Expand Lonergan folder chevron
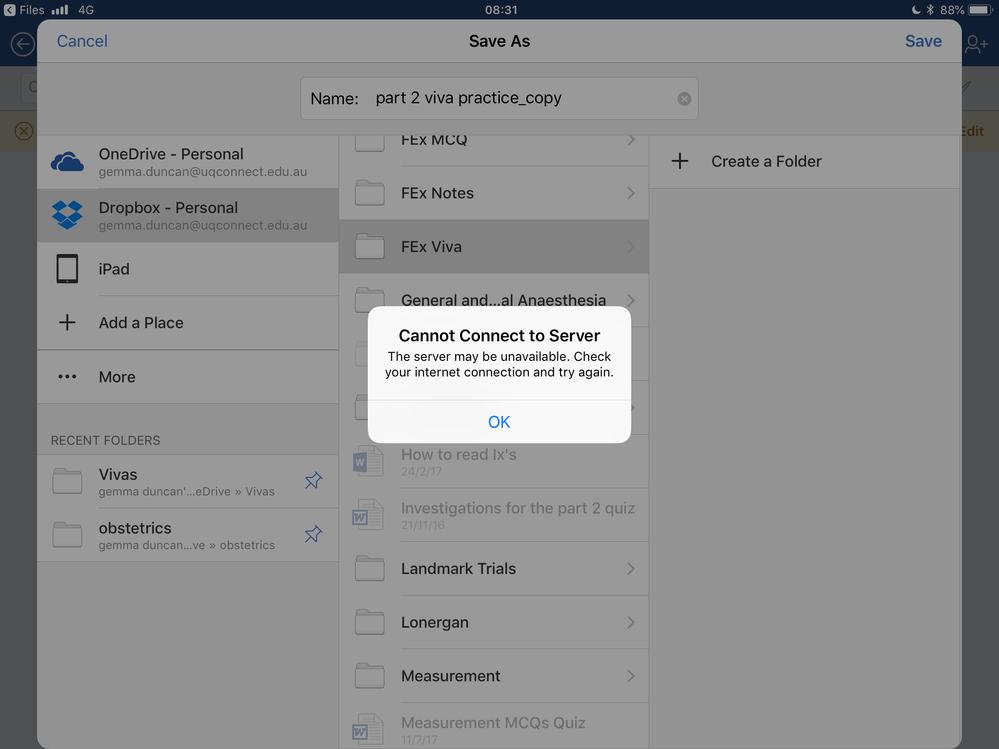The height and width of the screenshot is (749, 999). 631,622
